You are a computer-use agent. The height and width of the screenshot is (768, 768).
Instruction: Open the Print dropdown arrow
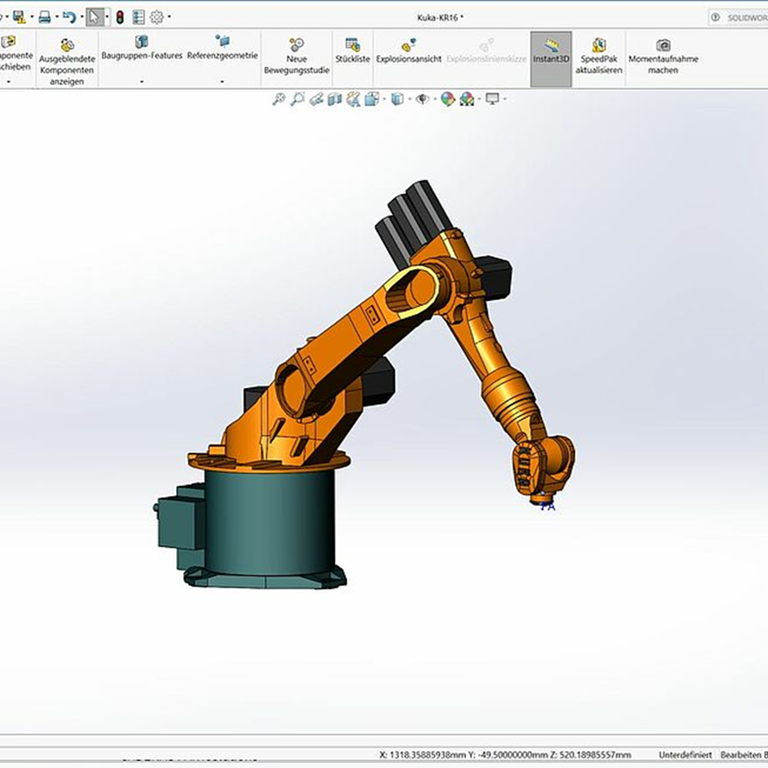(56, 17)
